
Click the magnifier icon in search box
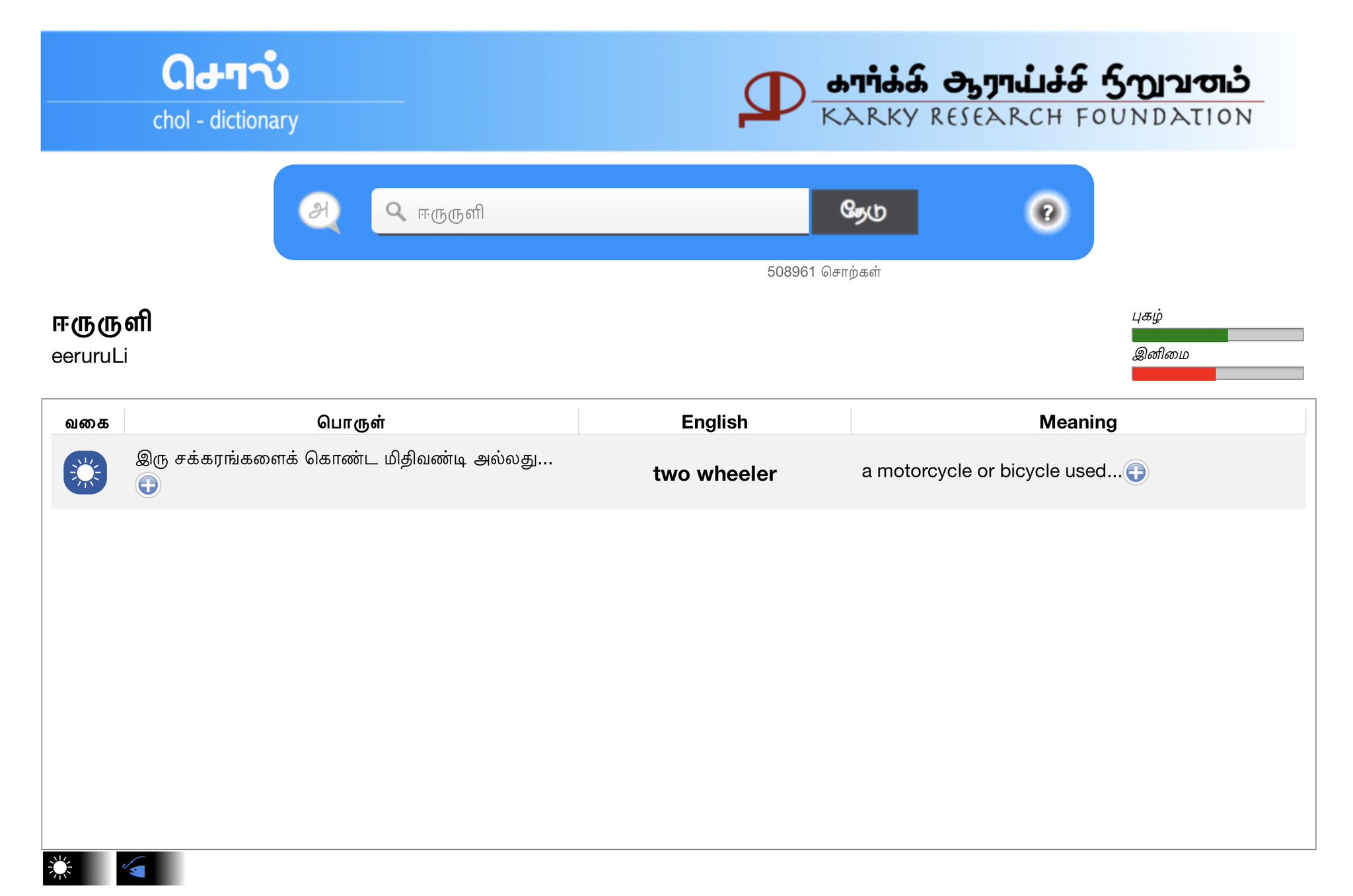(395, 211)
